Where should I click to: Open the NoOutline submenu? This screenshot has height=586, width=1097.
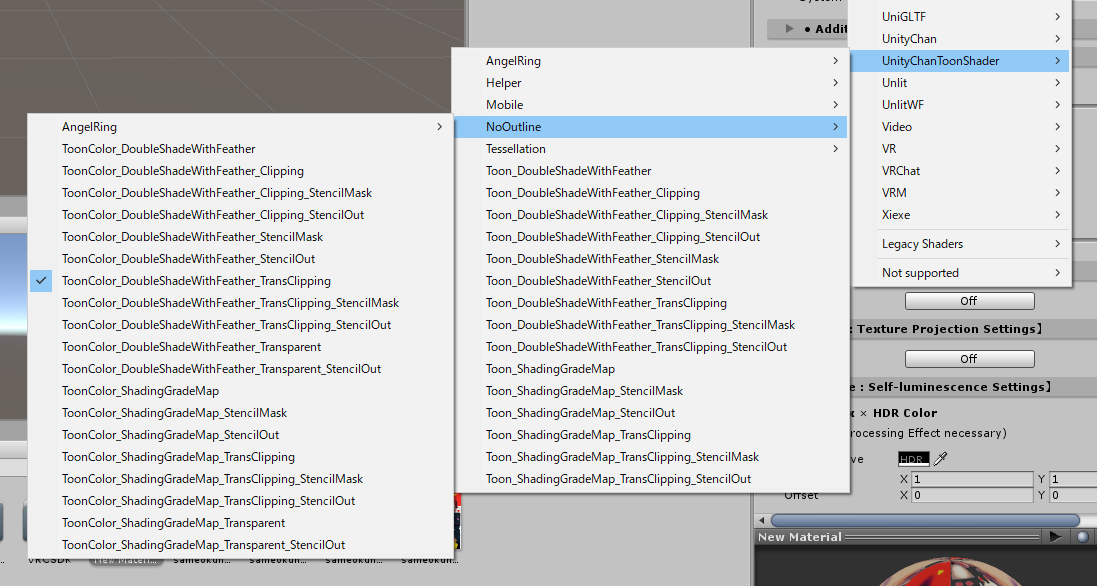pyautogui.click(x=651, y=127)
